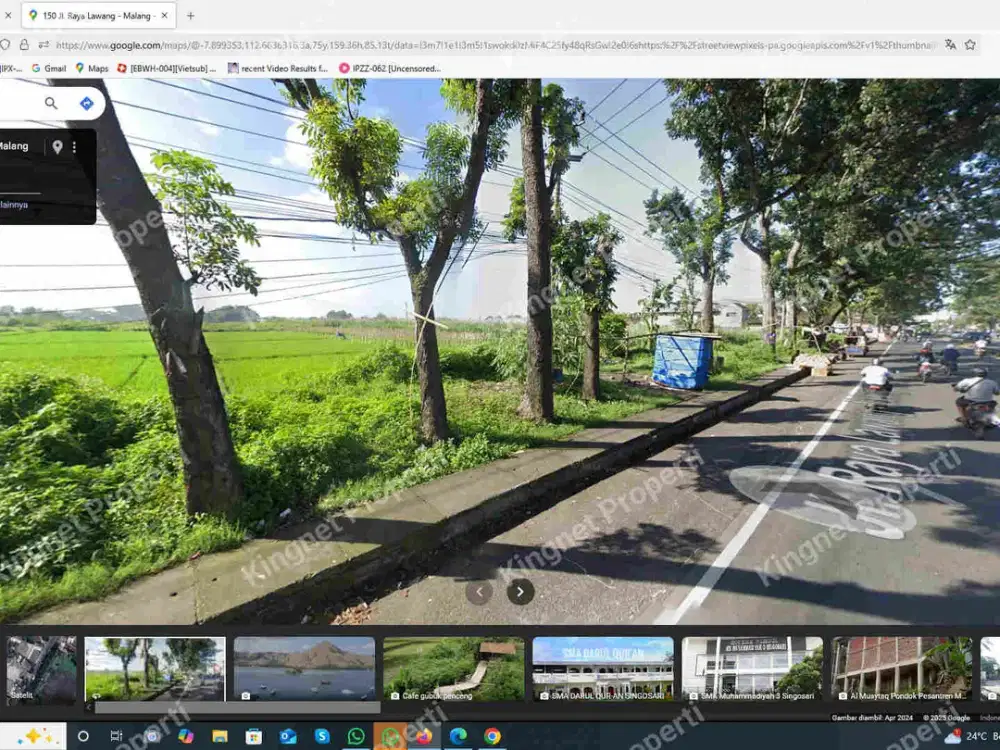Click the bookmark star in address bar
Image resolution: width=1000 pixels, height=750 pixels.
click(970, 45)
